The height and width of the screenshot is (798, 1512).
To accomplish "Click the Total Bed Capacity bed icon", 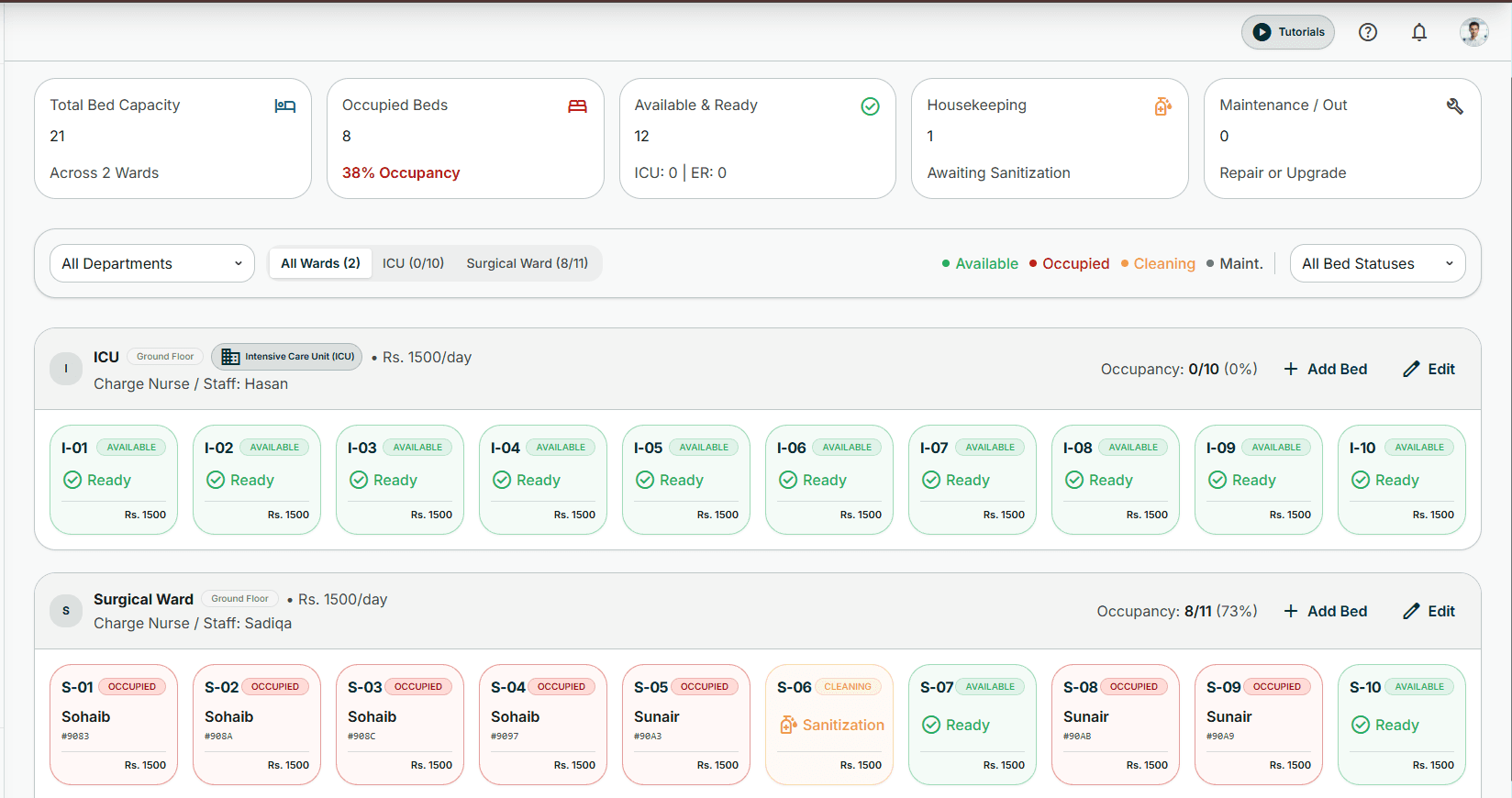I will click(x=285, y=106).
